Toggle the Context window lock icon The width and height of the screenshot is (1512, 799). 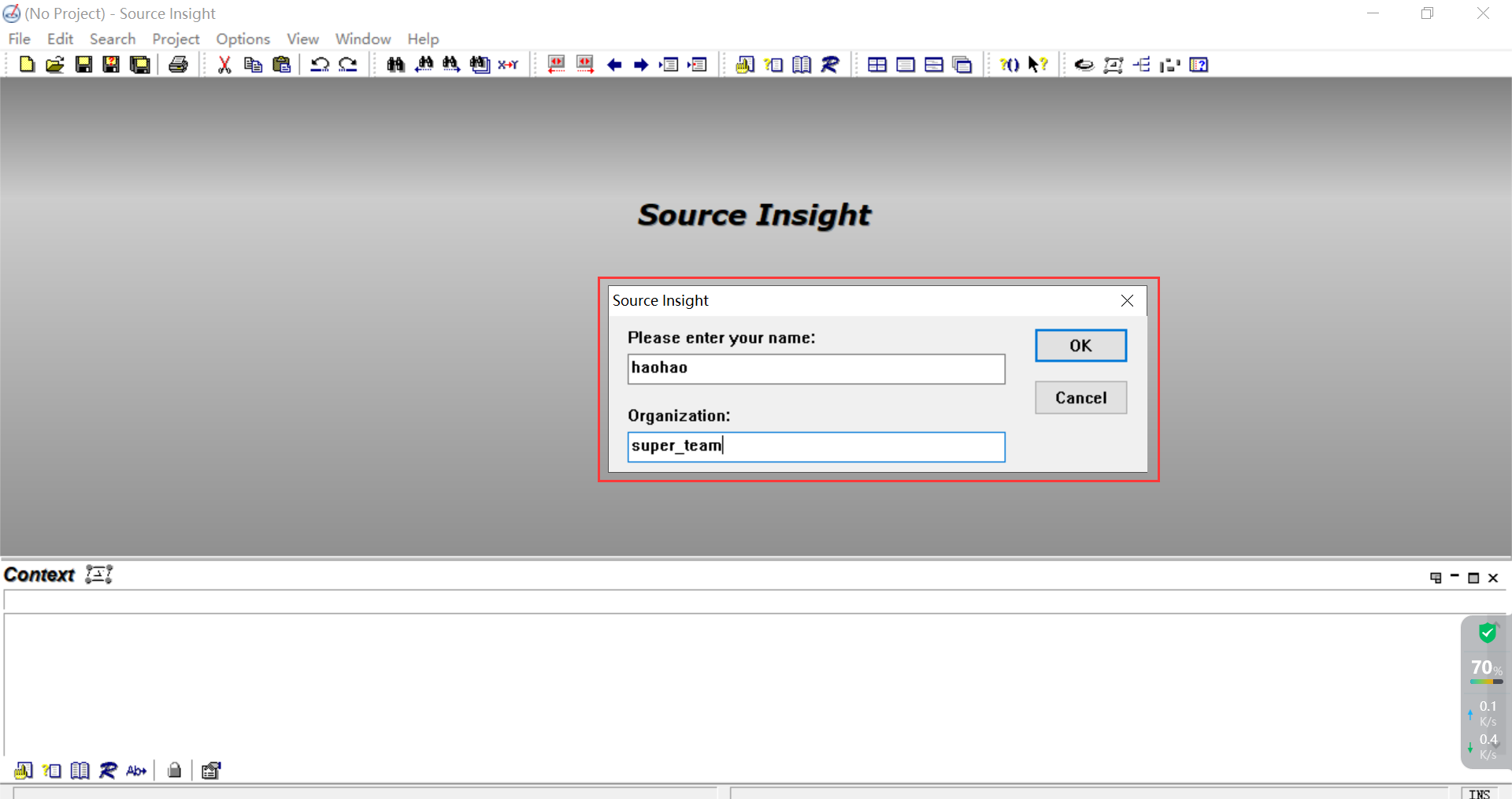[175, 771]
